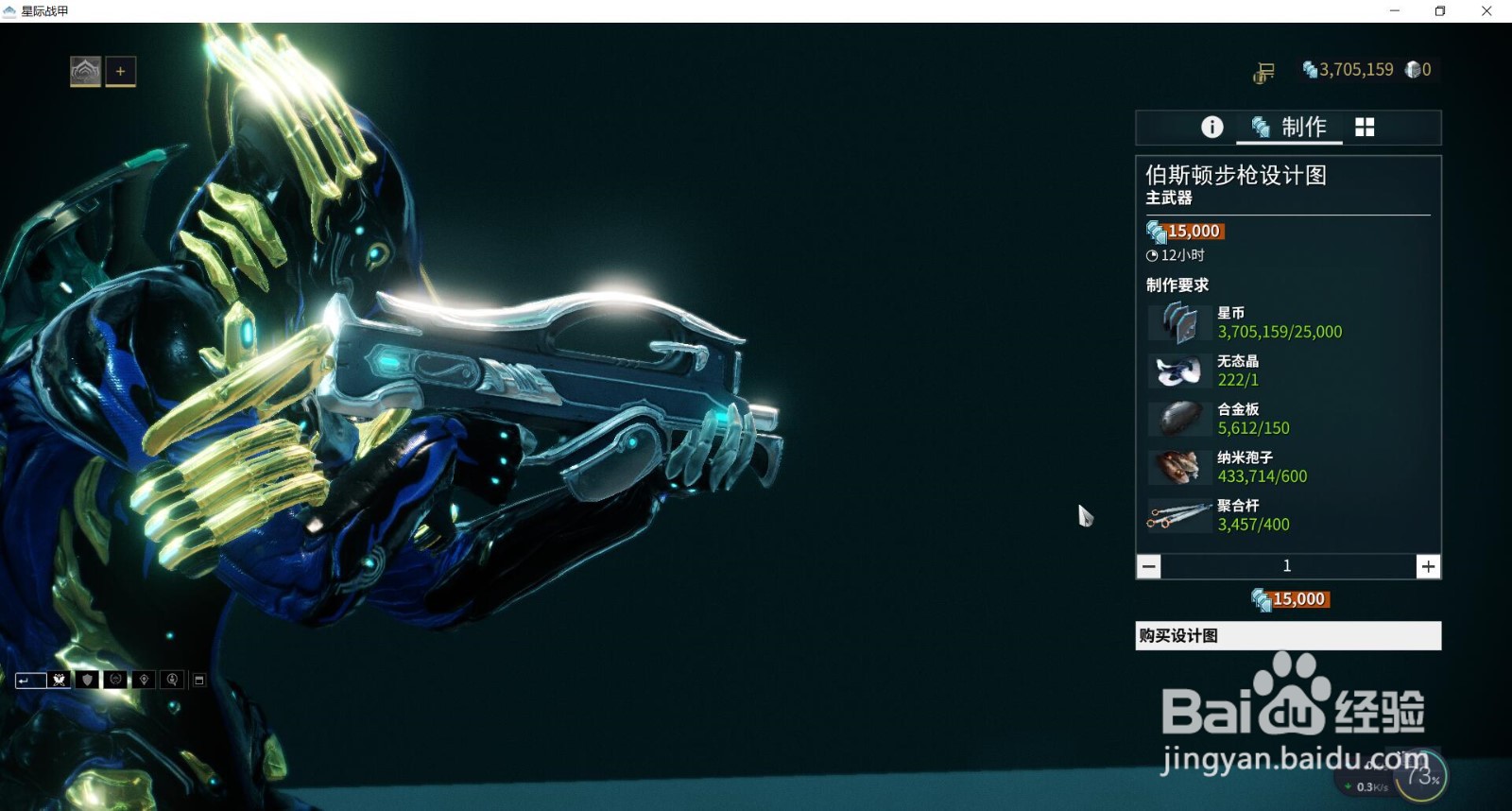Open the shopping cart icon
This screenshot has height=811, width=1512.
(1264, 72)
